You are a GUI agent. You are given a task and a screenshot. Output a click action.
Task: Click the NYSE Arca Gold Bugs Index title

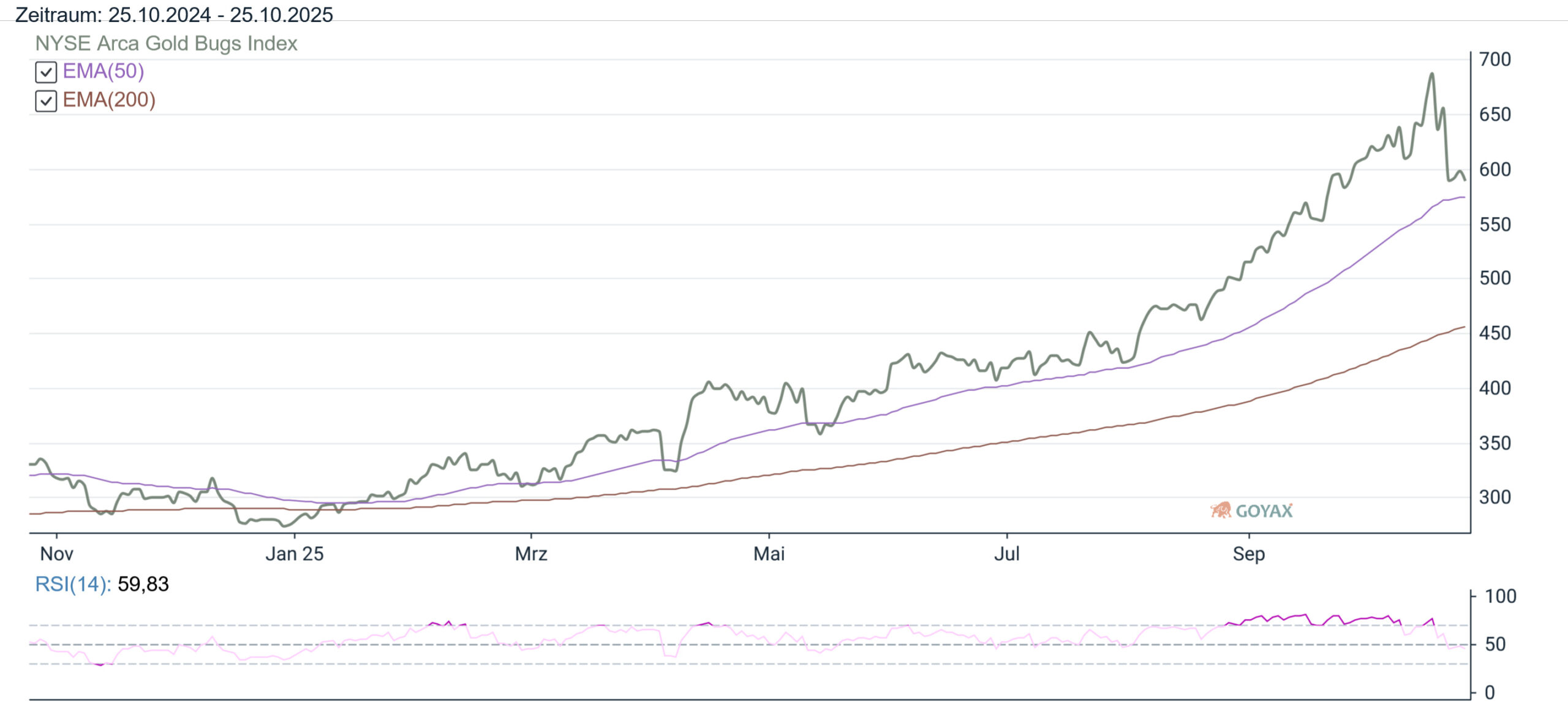coord(166,44)
